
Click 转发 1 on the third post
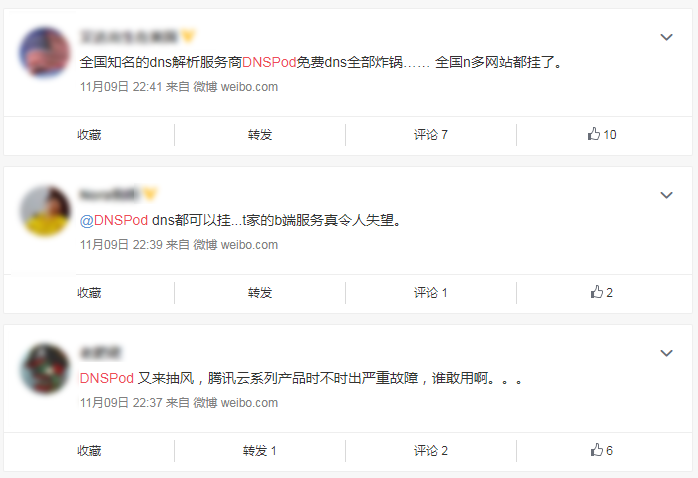(x=260, y=450)
